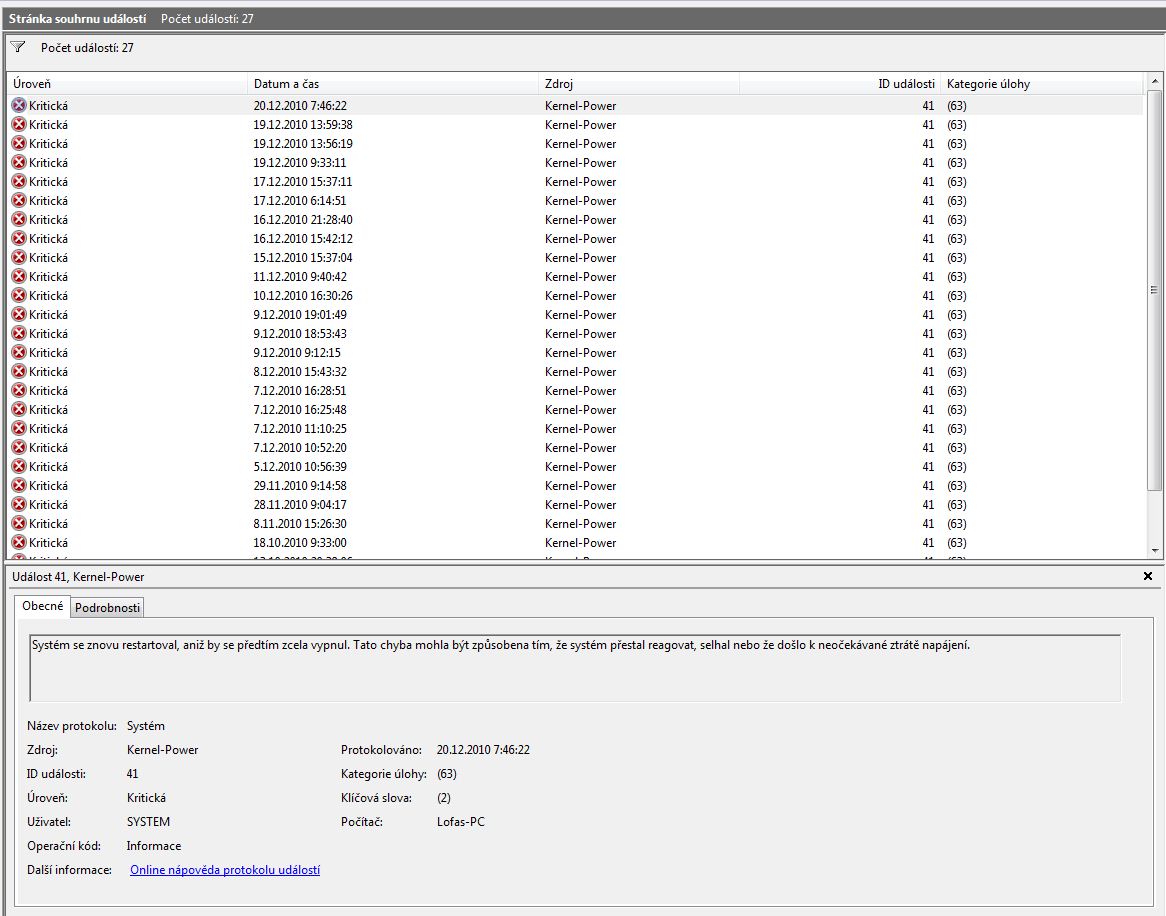This screenshot has width=1166, height=916.
Task: Click scroll up arrow of event list
Action: pos(1155,81)
